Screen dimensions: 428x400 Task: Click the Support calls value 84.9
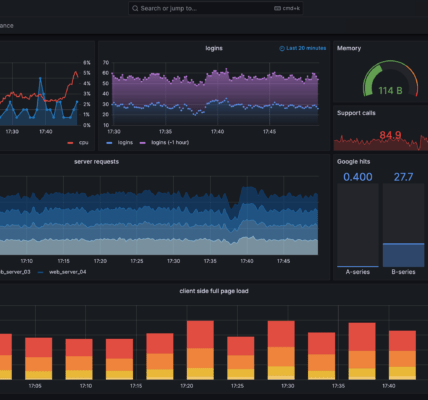pyautogui.click(x=390, y=135)
